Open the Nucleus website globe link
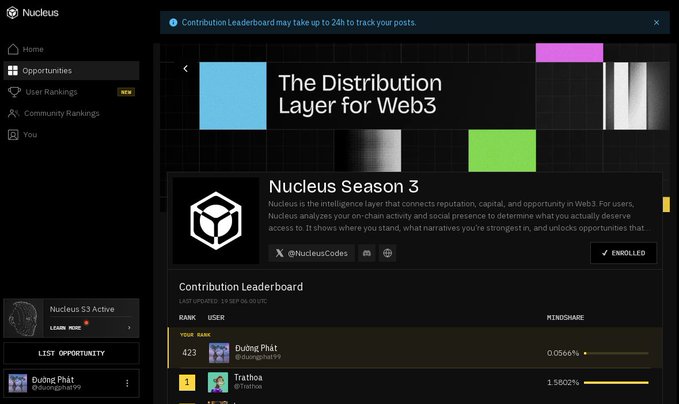The image size is (679, 404). pos(388,253)
